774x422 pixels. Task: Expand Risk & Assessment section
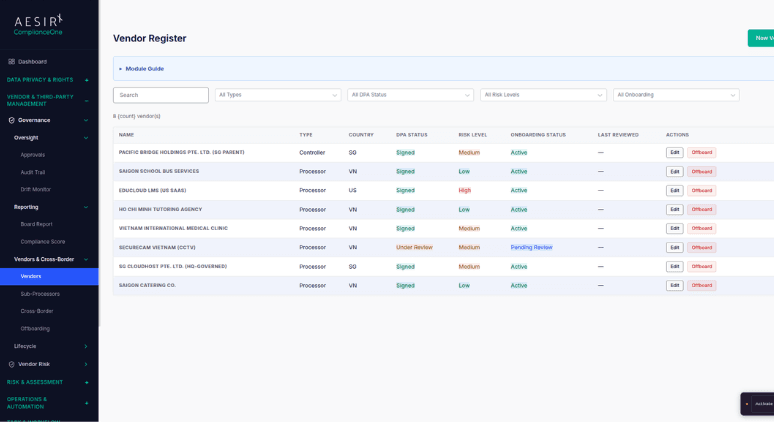tap(86, 383)
